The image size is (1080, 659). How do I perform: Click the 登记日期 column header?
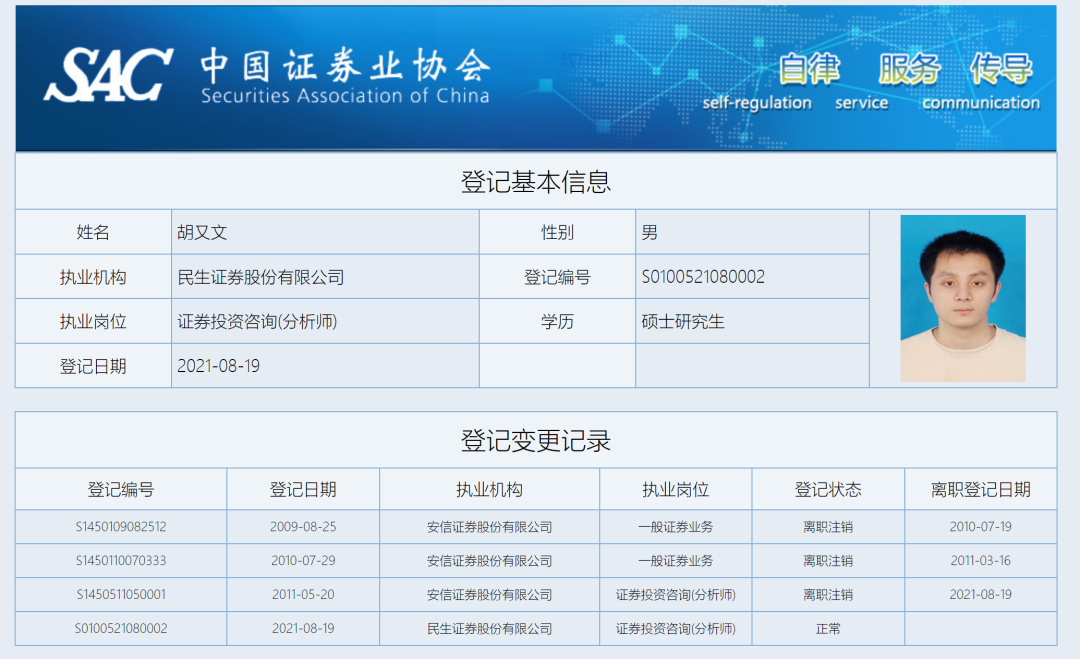(x=303, y=488)
